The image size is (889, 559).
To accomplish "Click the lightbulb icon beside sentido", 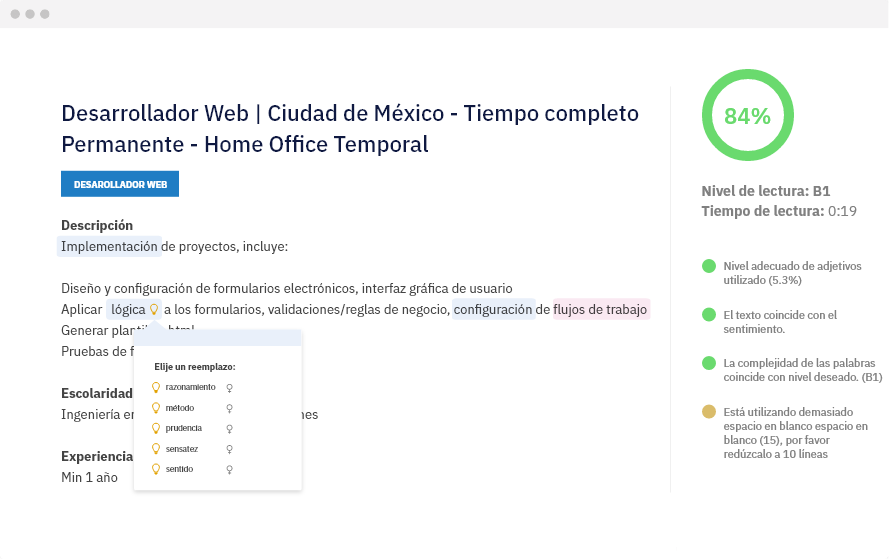I will point(156,469).
